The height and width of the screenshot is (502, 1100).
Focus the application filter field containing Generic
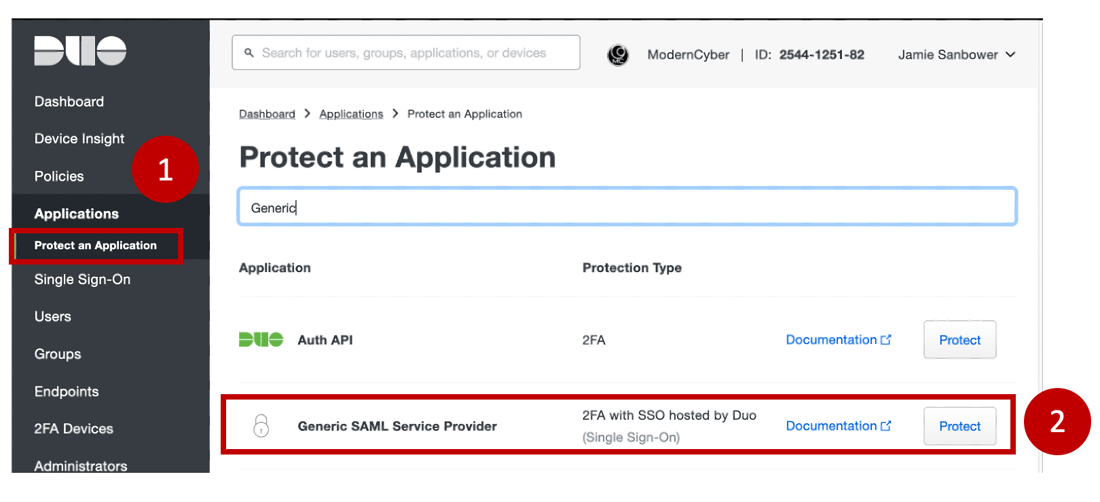(627, 208)
